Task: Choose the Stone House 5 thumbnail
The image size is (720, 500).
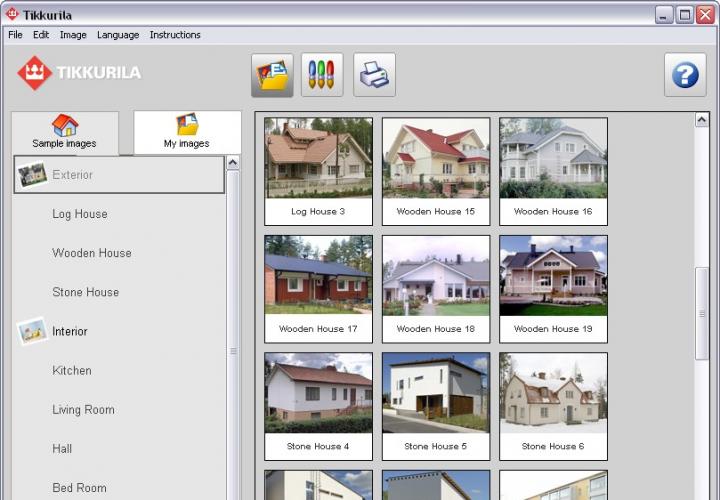Action: coord(436,406)
